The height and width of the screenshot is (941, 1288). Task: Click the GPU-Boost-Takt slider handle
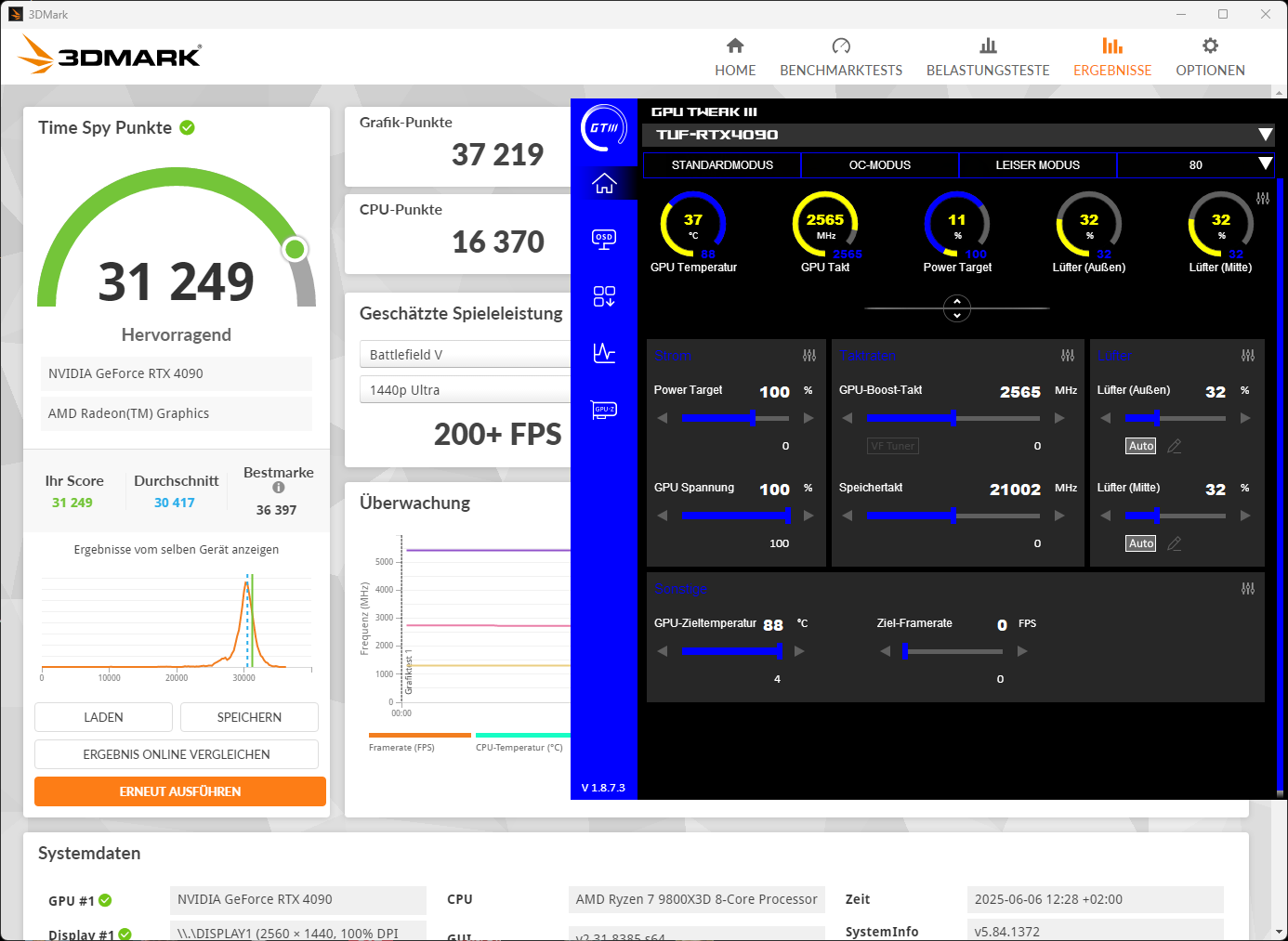click(x=953, y=418)
